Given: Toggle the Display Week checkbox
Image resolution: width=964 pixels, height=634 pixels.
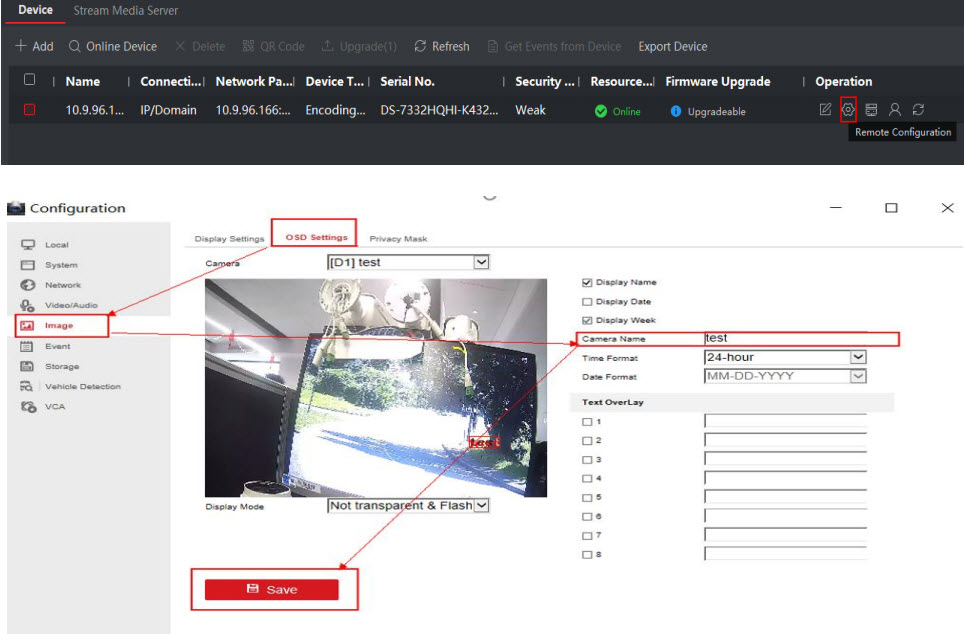Looking at the screenshot, I should coord(587,320).
